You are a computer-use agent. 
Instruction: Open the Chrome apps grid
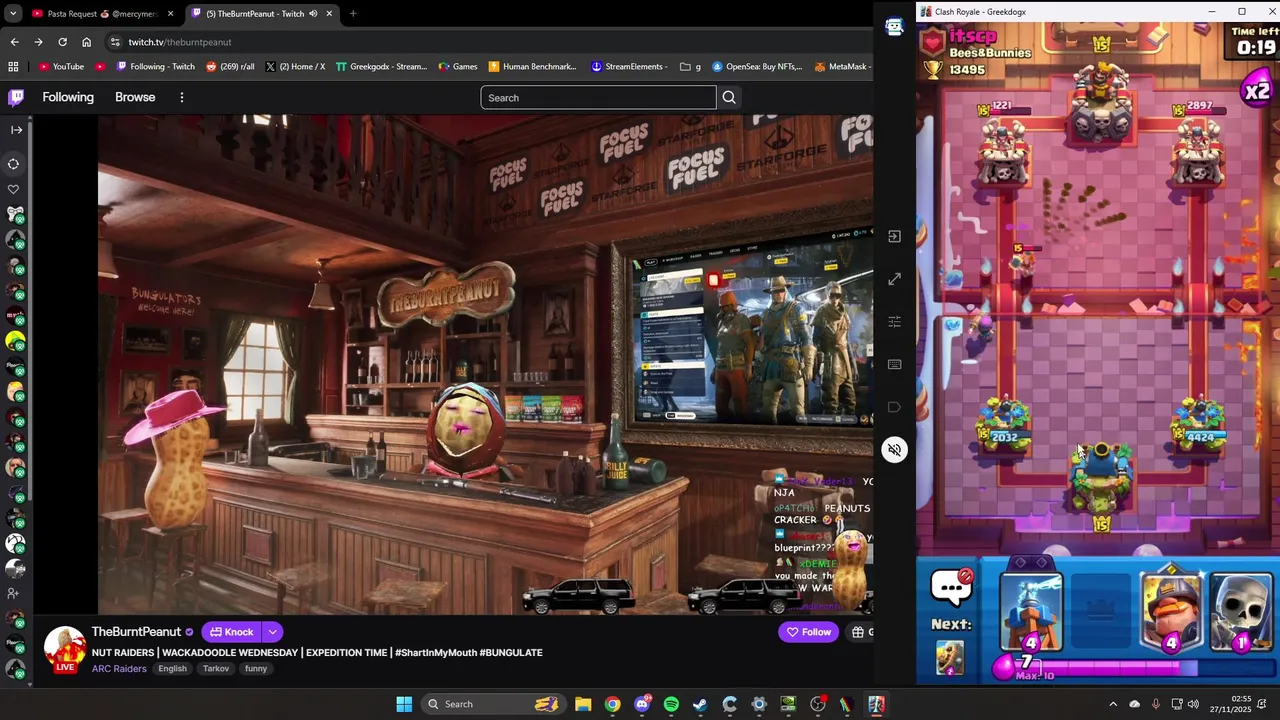13,67
